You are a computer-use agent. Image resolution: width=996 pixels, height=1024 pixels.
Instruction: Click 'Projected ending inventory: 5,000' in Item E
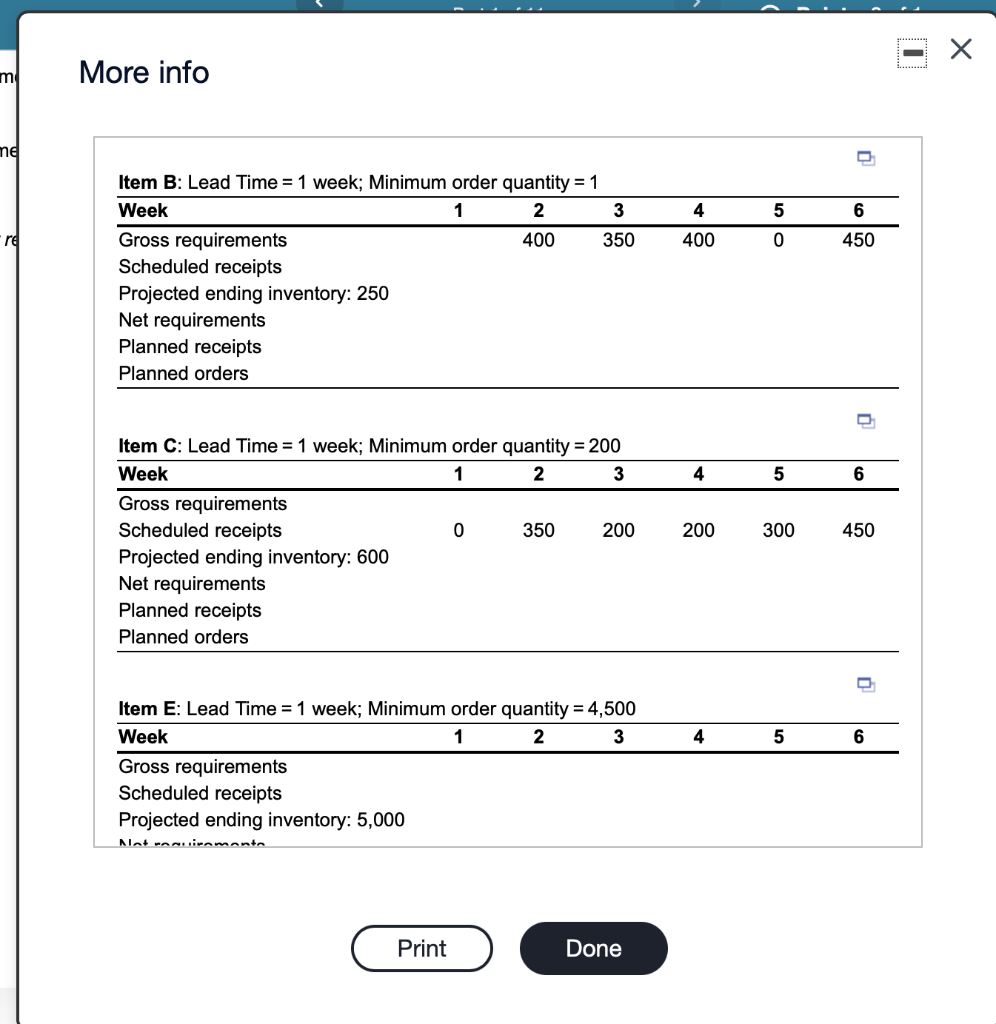click(261, 820)
